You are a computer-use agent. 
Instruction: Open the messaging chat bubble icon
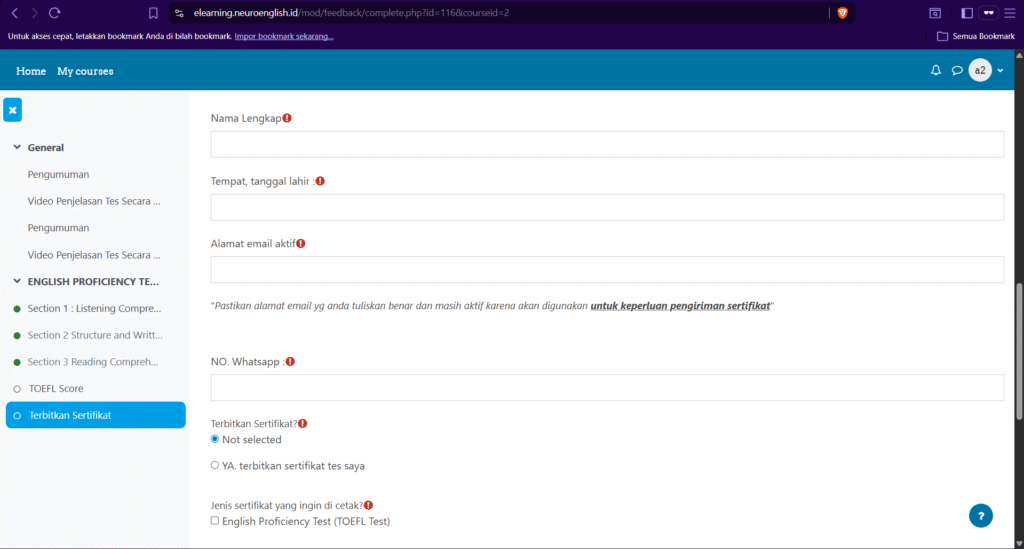(x=957, y=71)
